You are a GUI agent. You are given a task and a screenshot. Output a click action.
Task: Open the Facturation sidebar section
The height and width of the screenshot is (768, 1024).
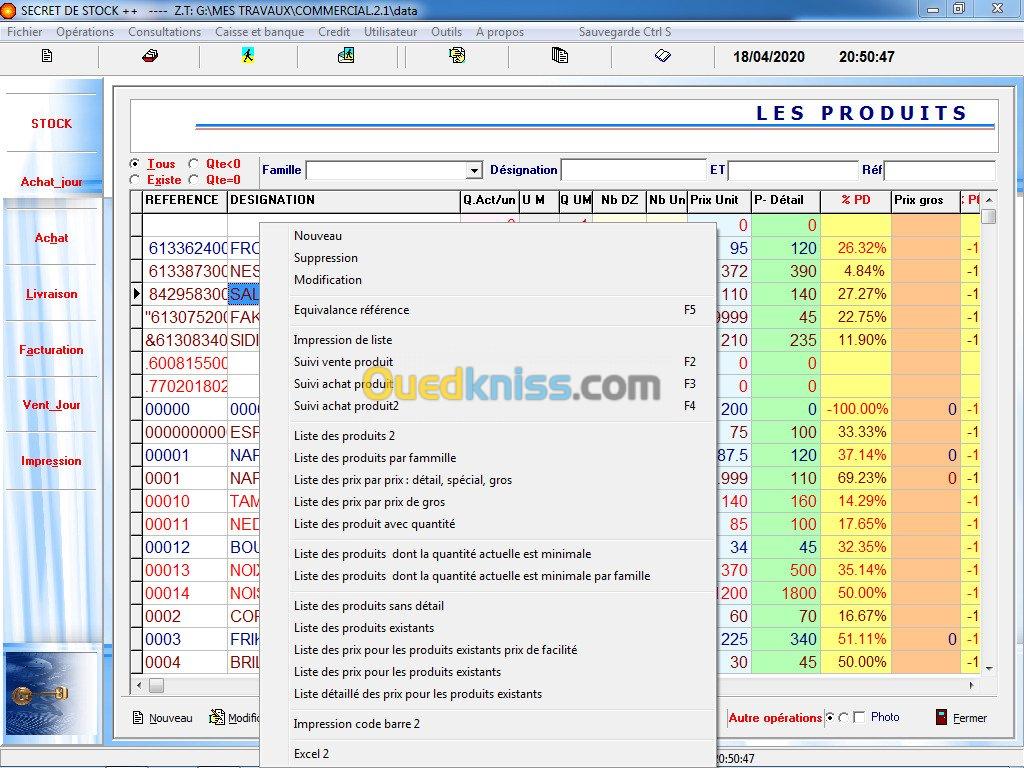point(52,350)
